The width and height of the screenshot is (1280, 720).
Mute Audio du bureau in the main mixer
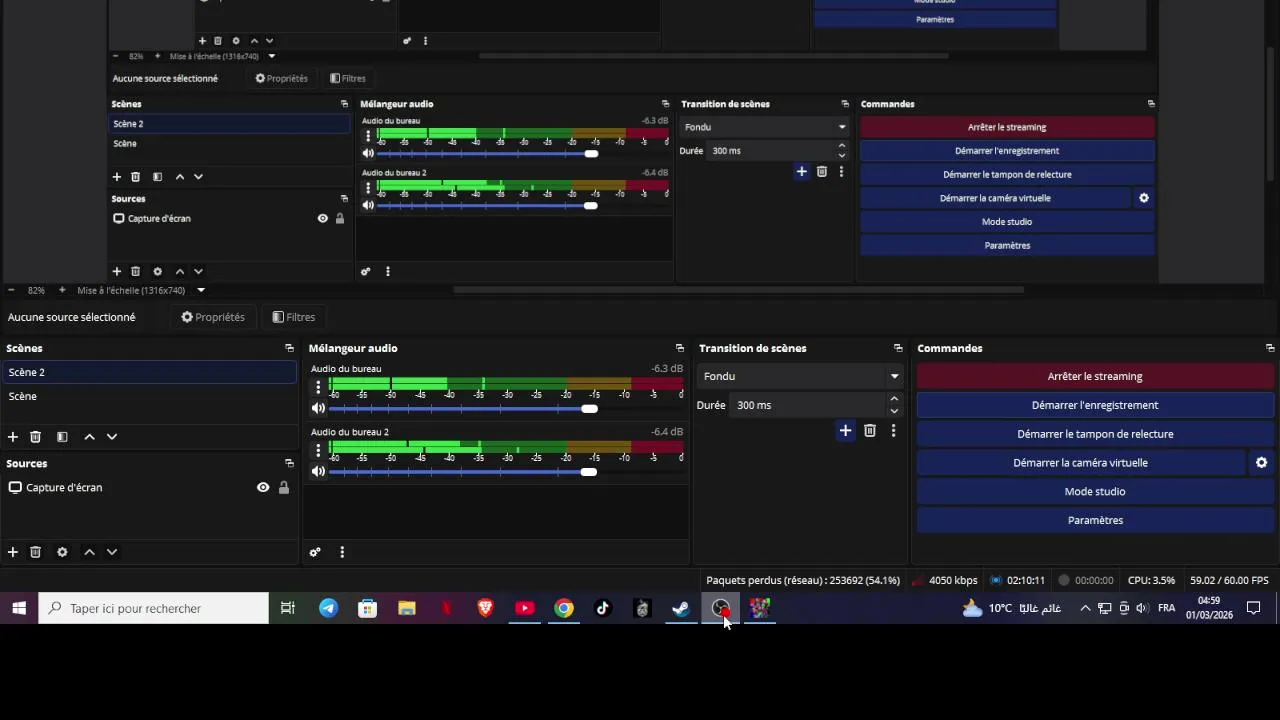coord(318,408)
